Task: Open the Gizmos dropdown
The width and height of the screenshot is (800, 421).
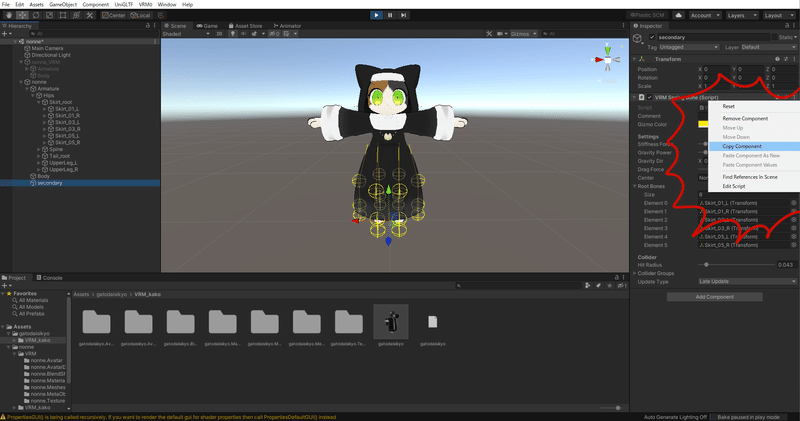Action: [523, 34]
